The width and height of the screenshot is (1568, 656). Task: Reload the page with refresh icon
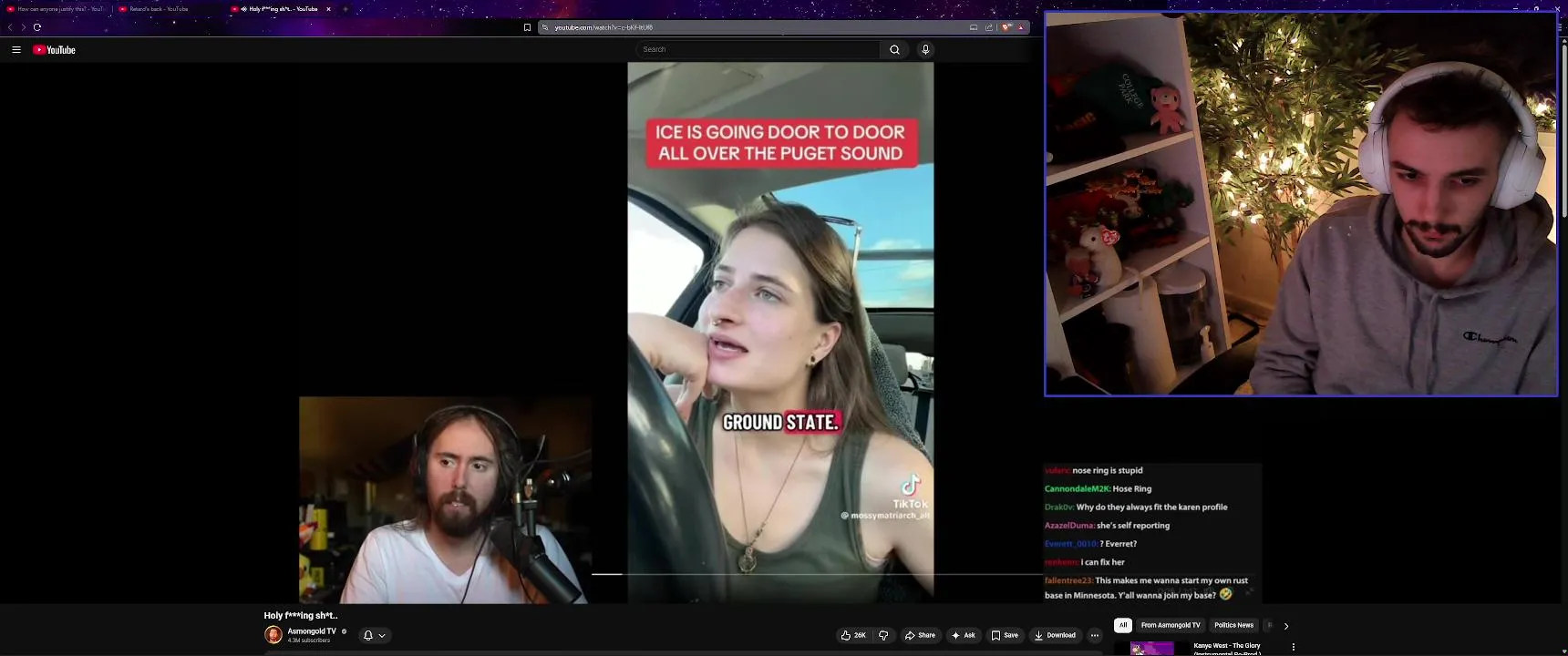37,27
